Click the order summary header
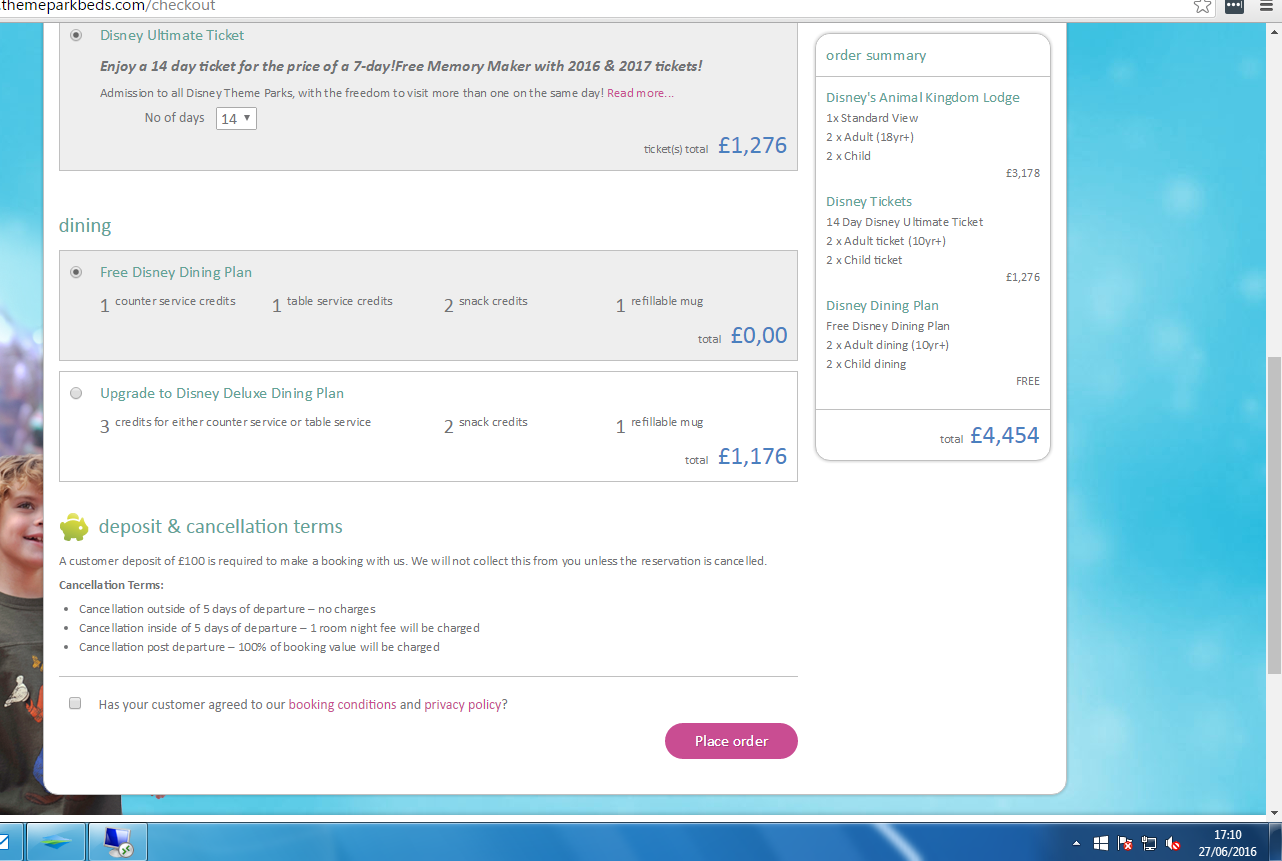The image size is (1282, 861). pyautogui.click(x=876, y=55)
